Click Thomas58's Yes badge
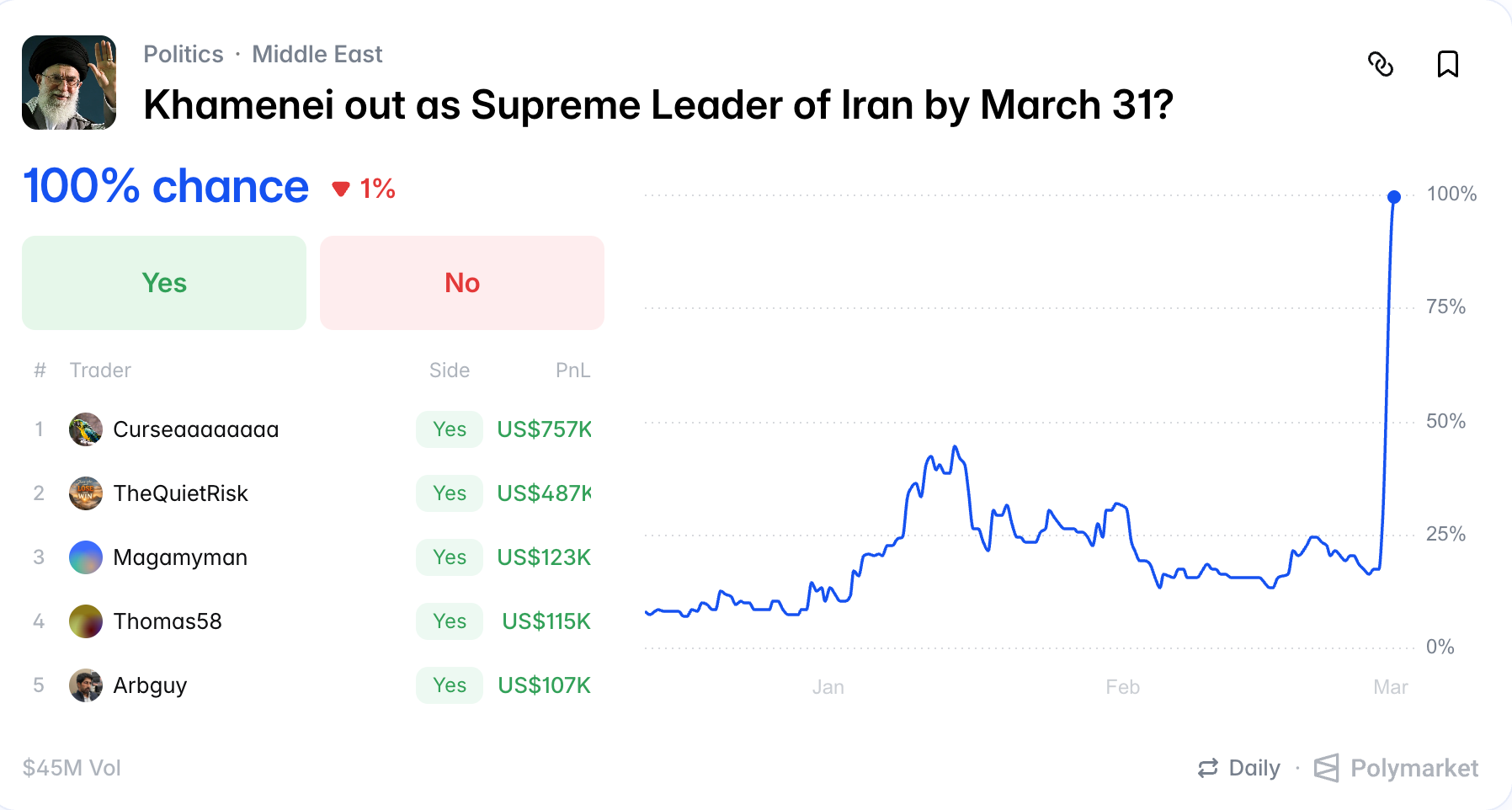This screenshot has width=1512, height=810. tap(449, 621)
